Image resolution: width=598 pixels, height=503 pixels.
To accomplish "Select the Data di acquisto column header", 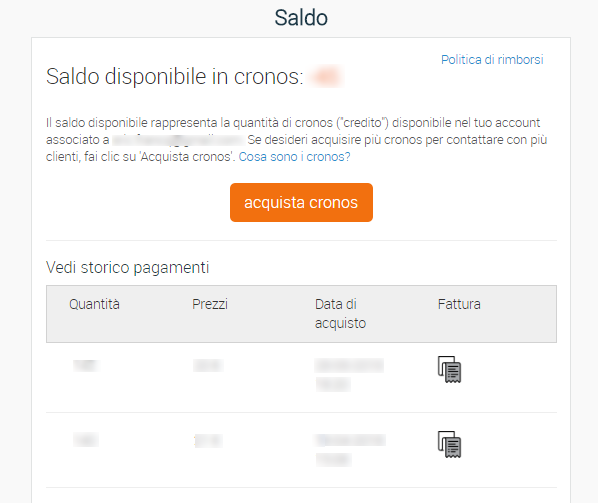I will (x=340, y=313).
